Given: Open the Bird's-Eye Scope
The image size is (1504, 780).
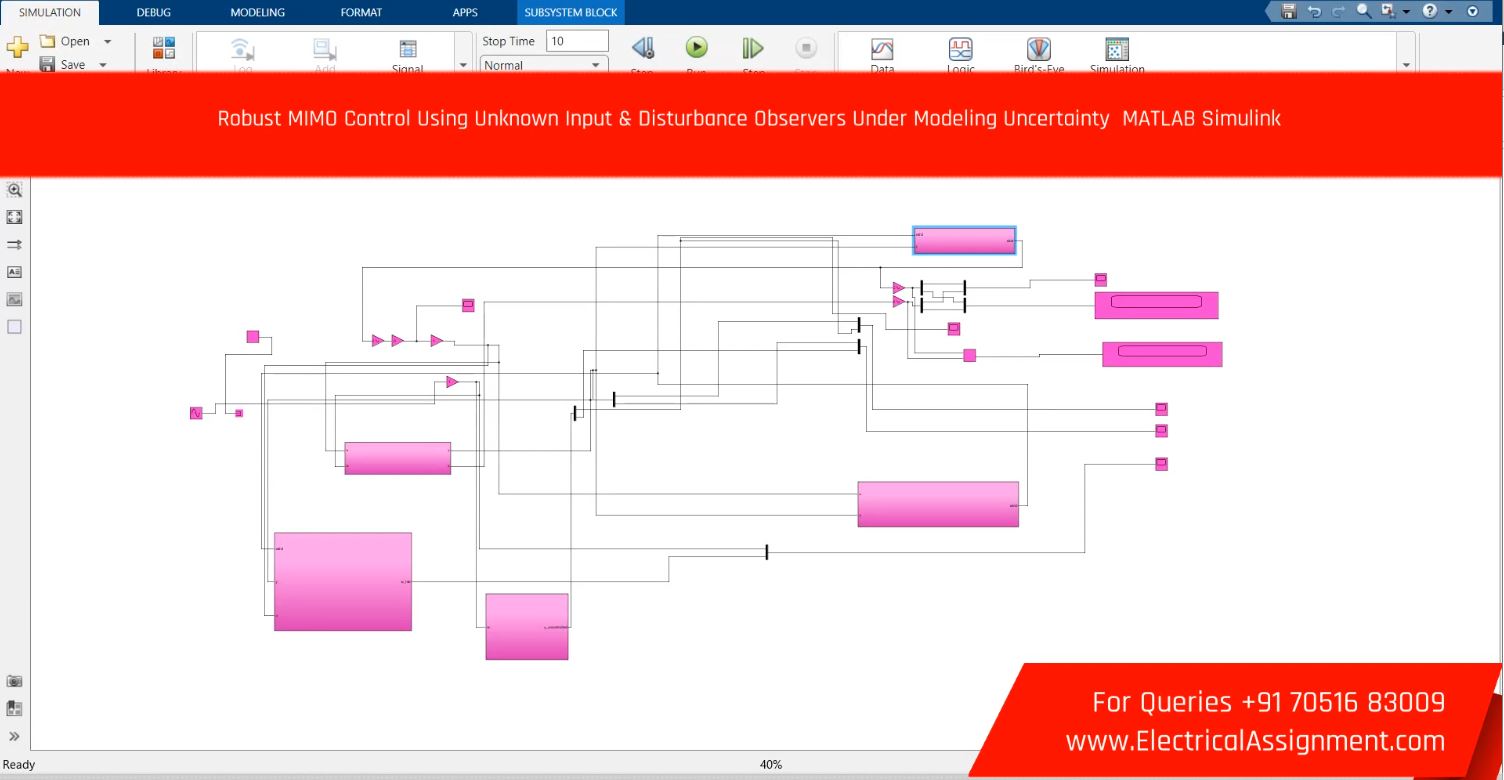Looking at the screenshot, I should [x=1040, y=49].
